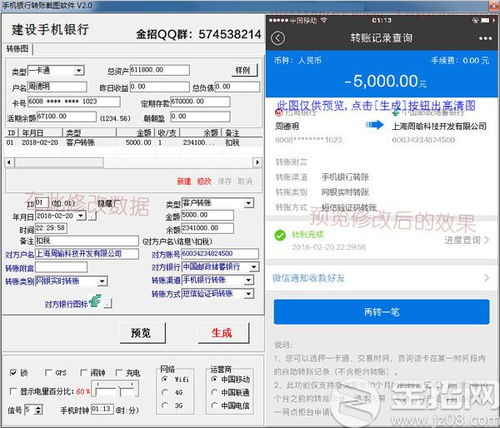Click table scrollbar left arrow
This screenshot has width=500, height=428.
click(9, 162)
